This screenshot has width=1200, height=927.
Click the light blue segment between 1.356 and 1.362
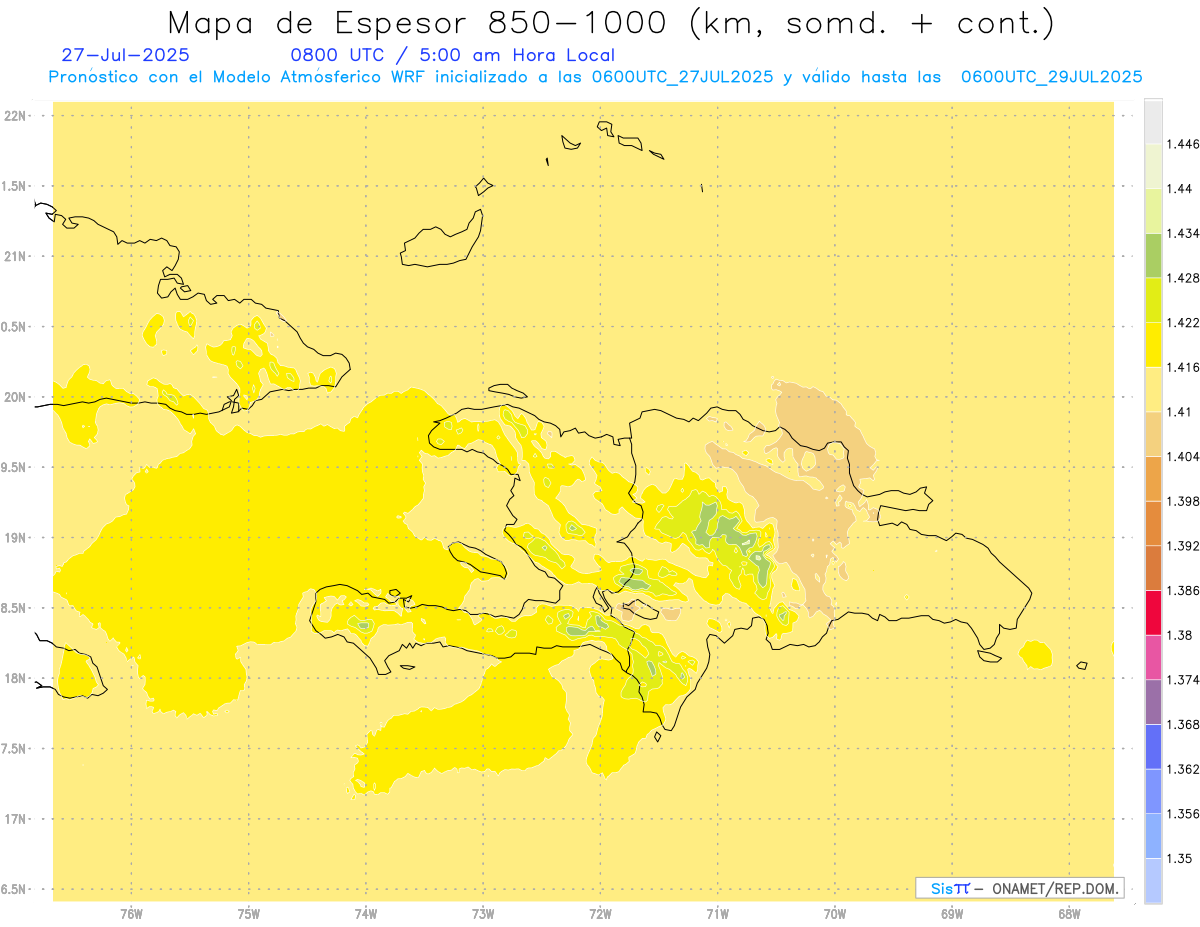coord(1153,791)
